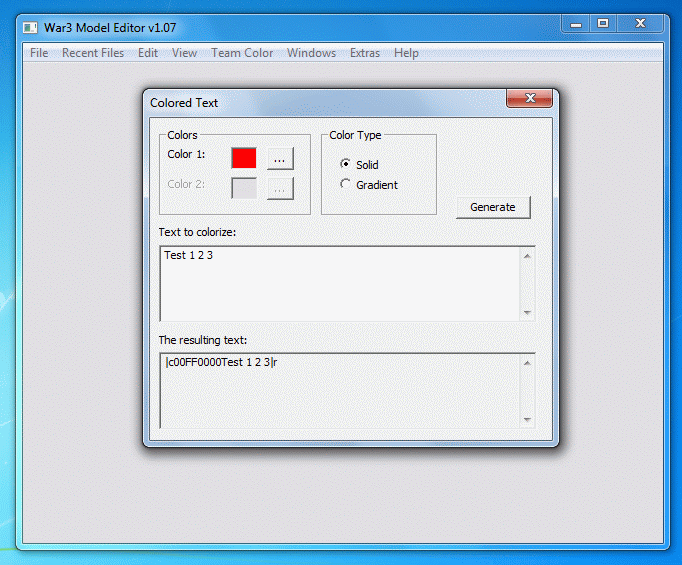Select the Solid color type
Viewport: 682px width, 565px height.
[359, 164]
